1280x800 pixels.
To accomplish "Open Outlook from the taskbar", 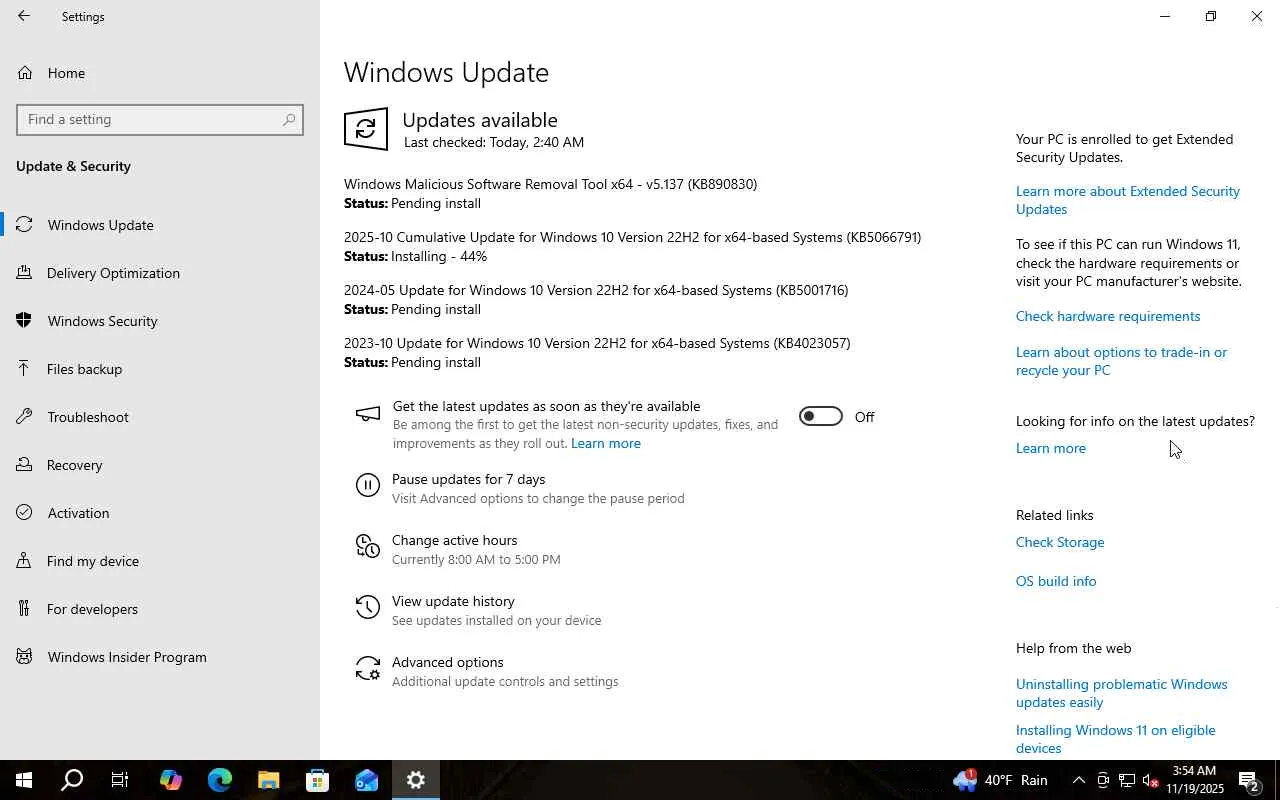I will pos(367,780).
